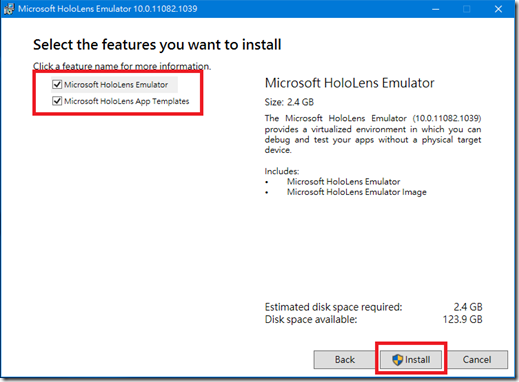Click the disabled maximize button in title bar
519x382 pixels.
coord(467,9)
